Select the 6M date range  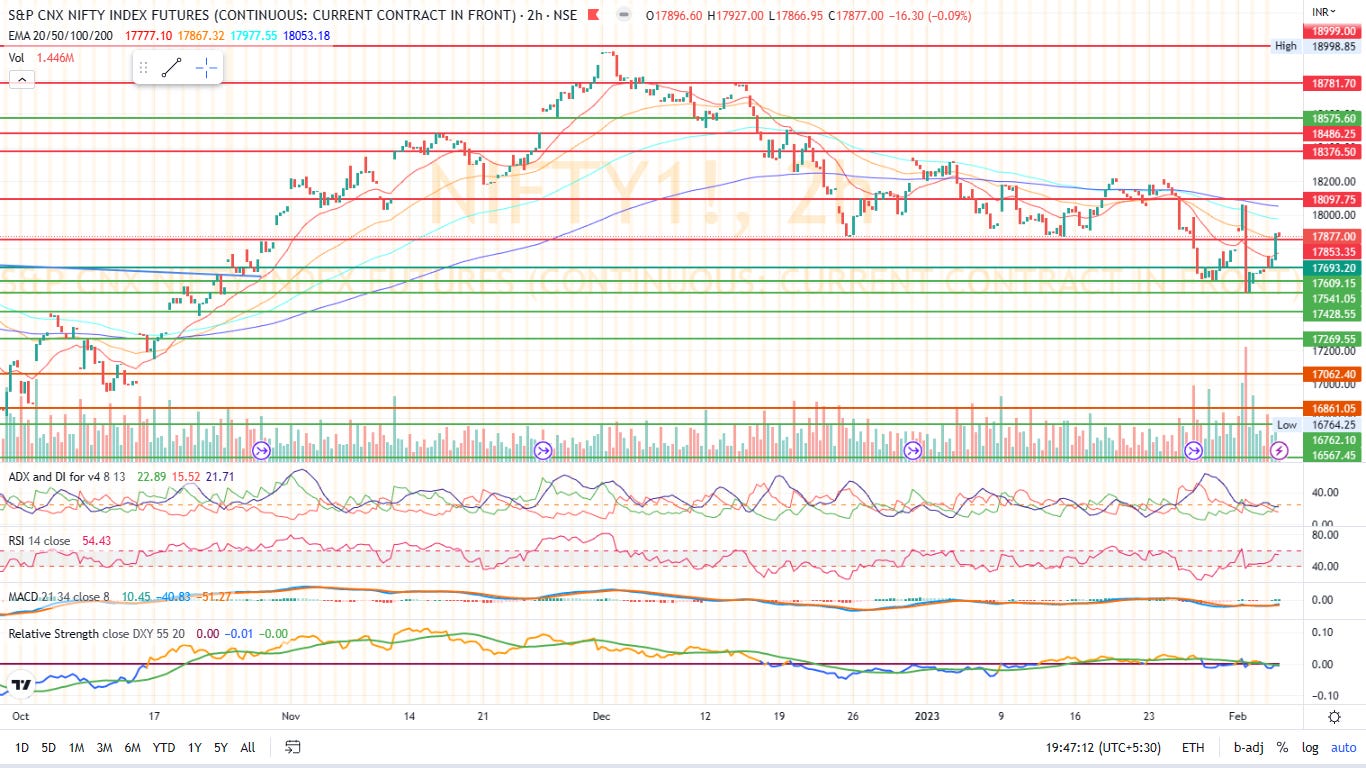pyautogui.click(x=132, y=747)
